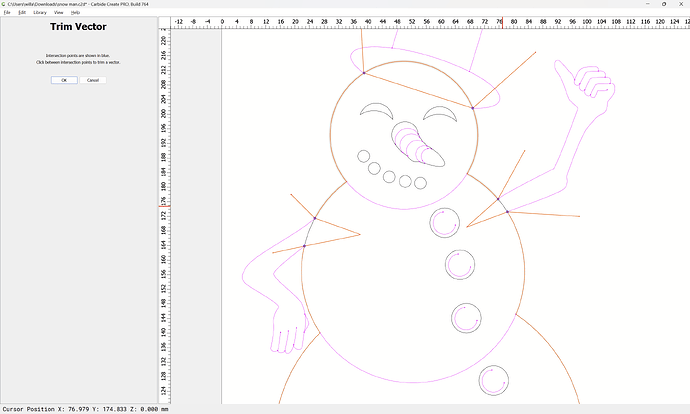Click the vertical ruler at the 160 mark
The width and height of the screenshot is (690, 414).
164,259
